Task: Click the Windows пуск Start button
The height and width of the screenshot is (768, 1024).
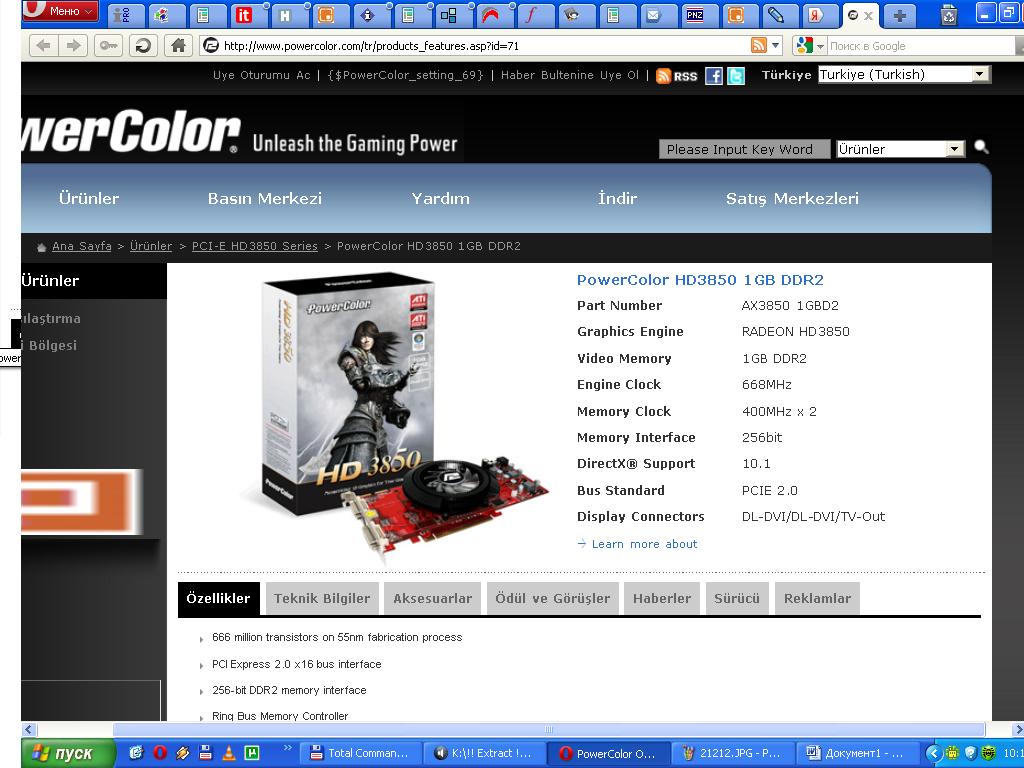Action: click(68, 753)
